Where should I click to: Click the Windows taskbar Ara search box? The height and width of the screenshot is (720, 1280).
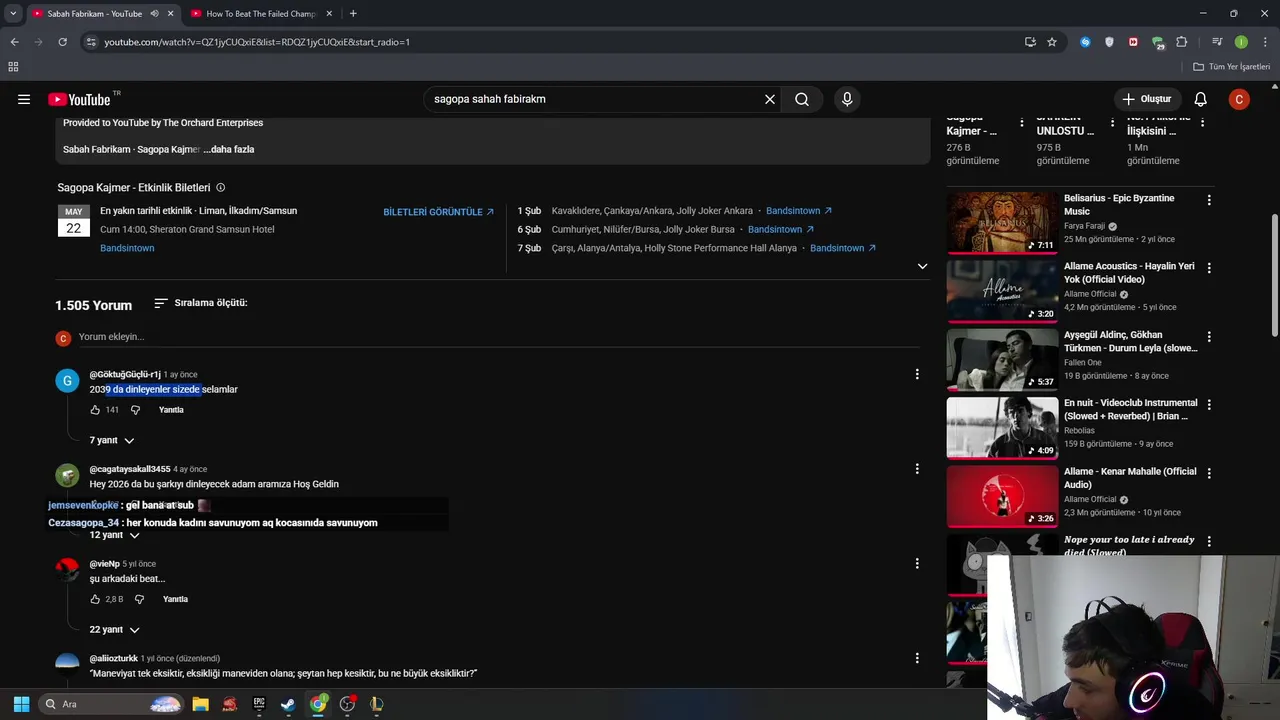(x=112, y=704)
